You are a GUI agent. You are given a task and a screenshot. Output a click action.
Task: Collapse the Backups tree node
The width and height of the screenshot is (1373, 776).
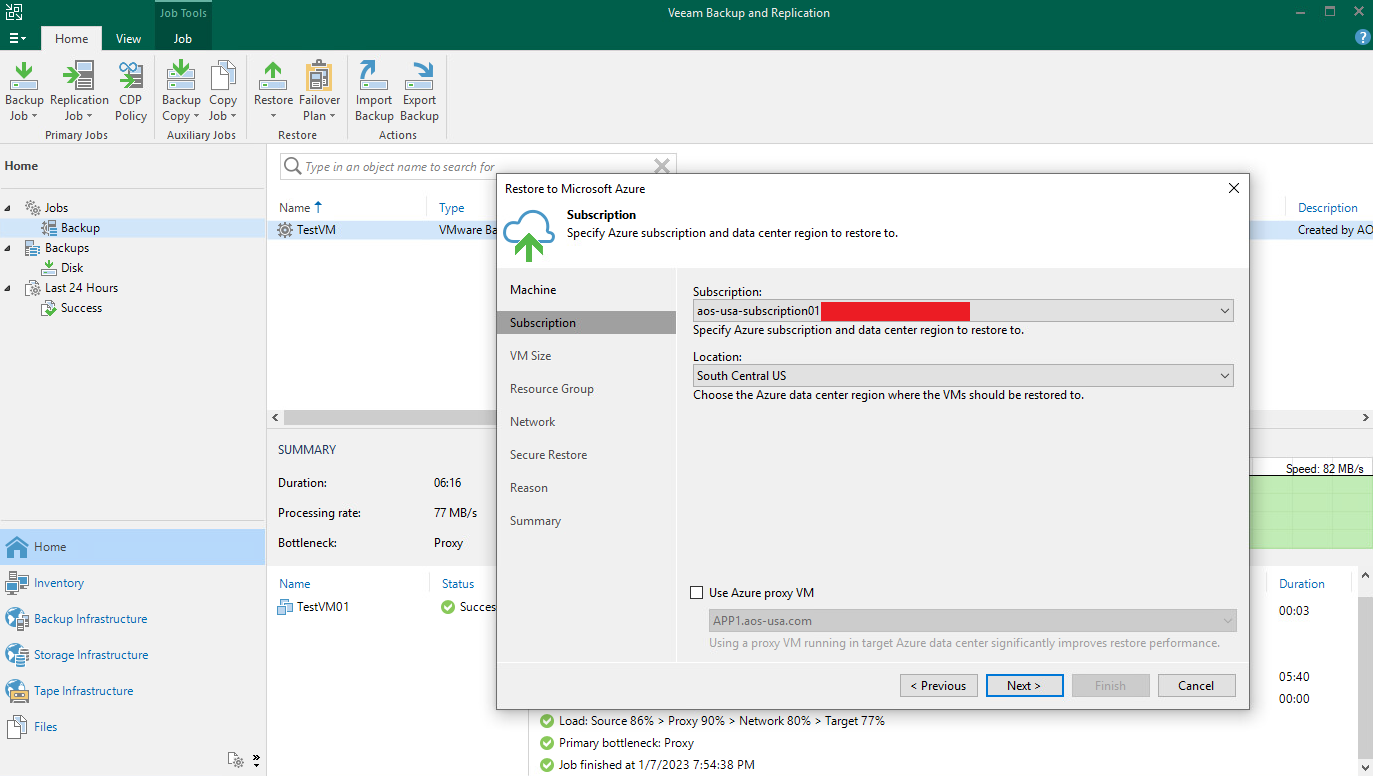[9, 248]
